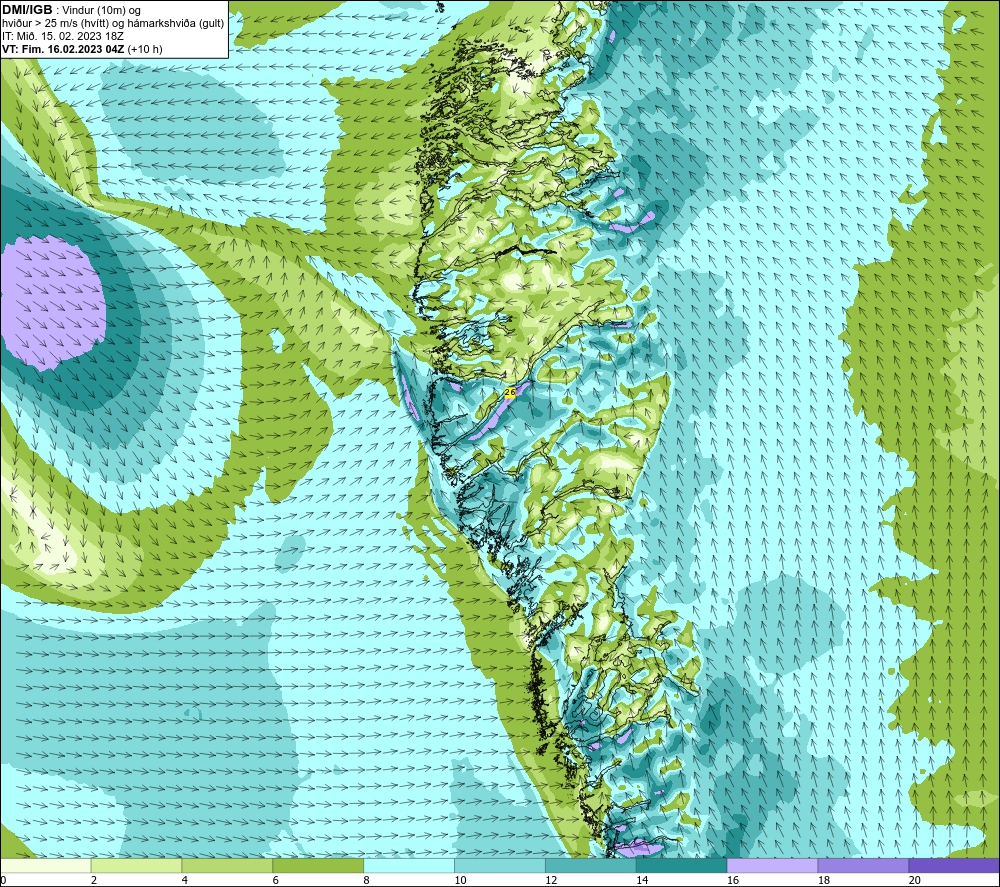Click the 'IT: Mið. 15. 02. 2023 18Z' line
1000x887 pixels.
tap(62, 36)
